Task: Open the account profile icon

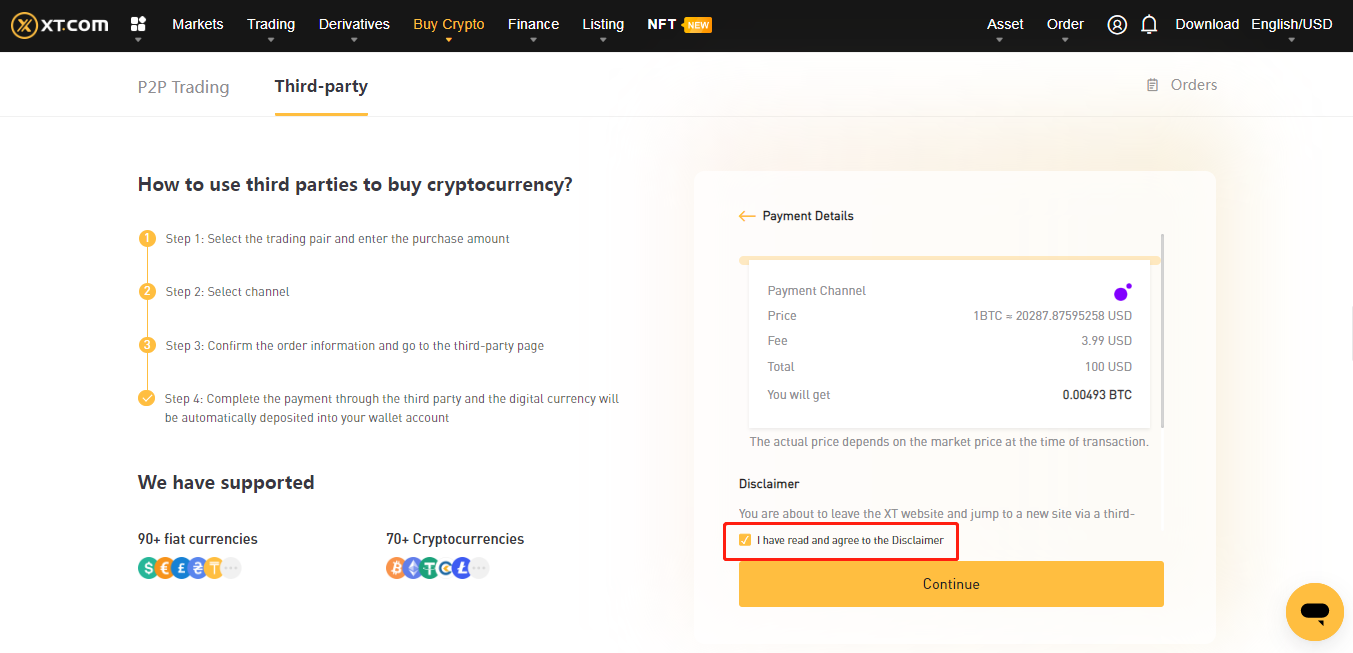Action: tap(1116, 24)
